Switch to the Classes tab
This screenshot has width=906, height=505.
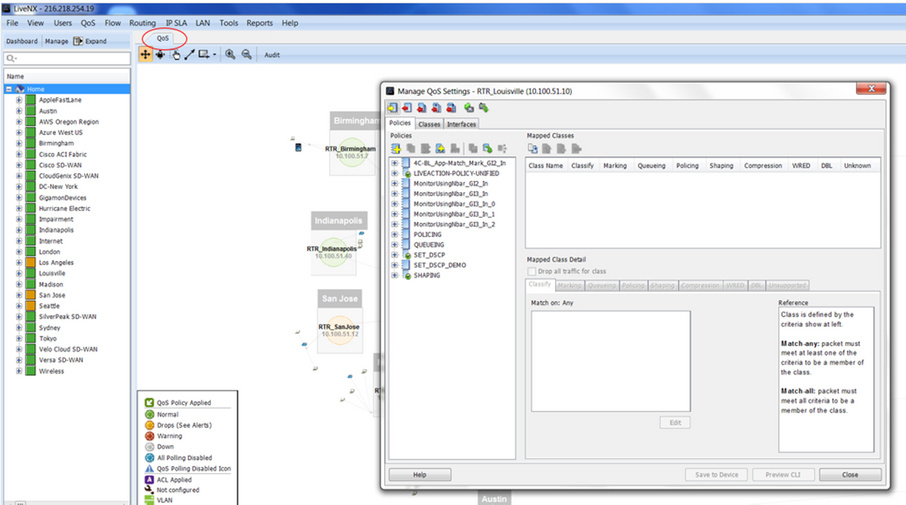[429, 124]
